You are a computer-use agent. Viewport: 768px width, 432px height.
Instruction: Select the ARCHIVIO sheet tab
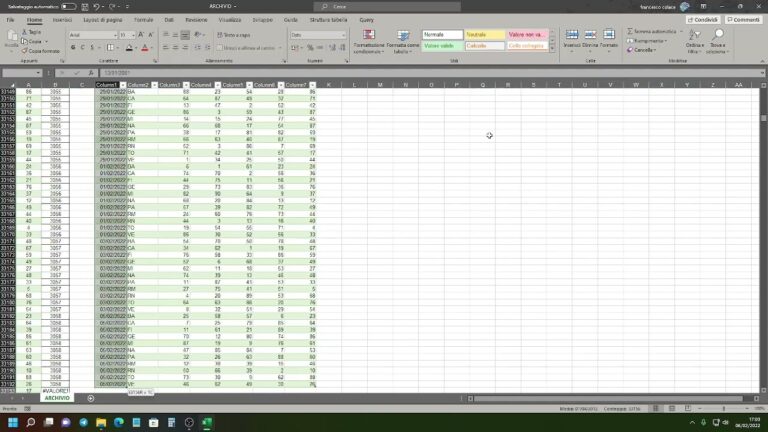(57, 398)
